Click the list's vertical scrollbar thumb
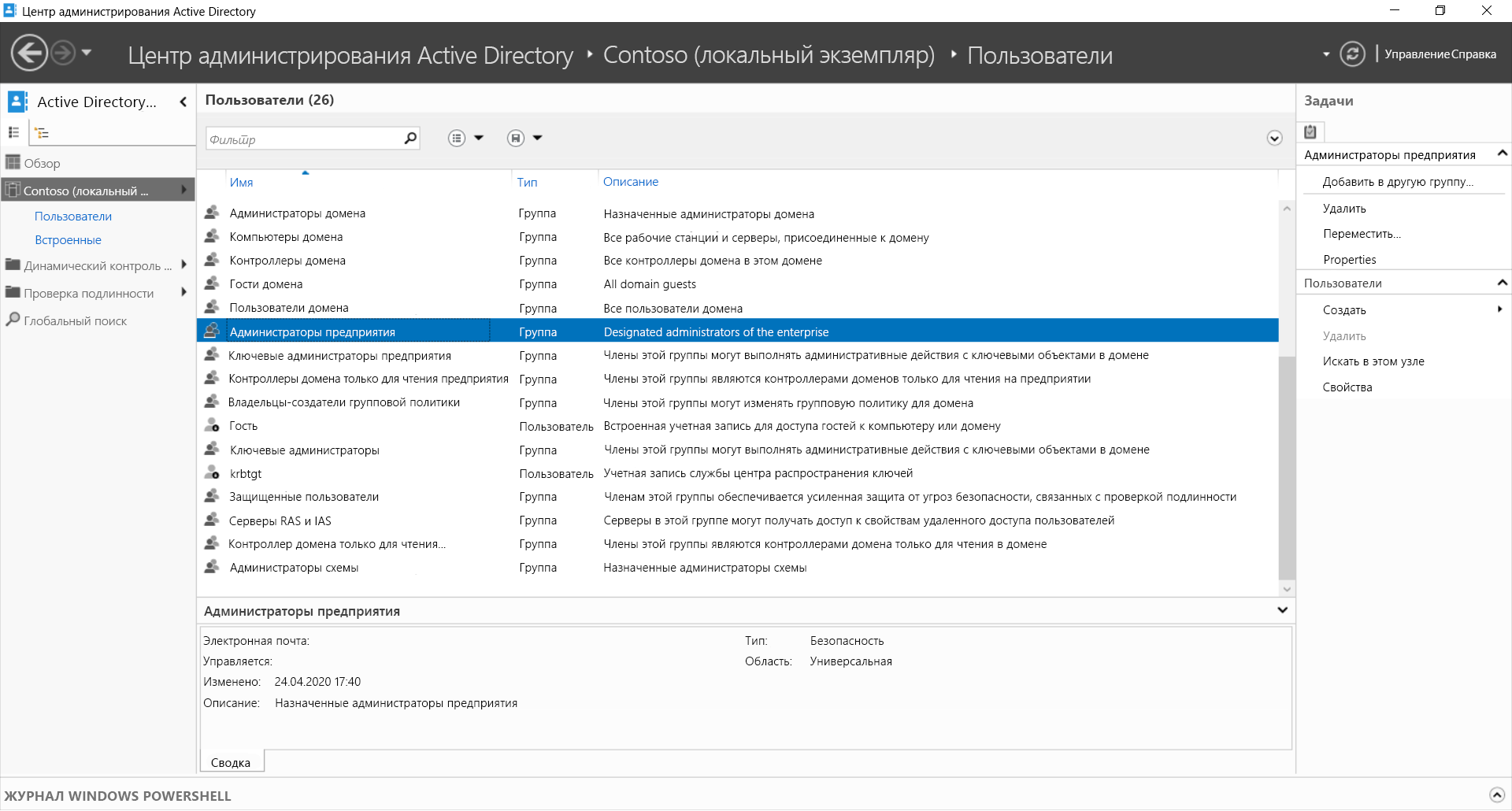 tap(1286, 468)
